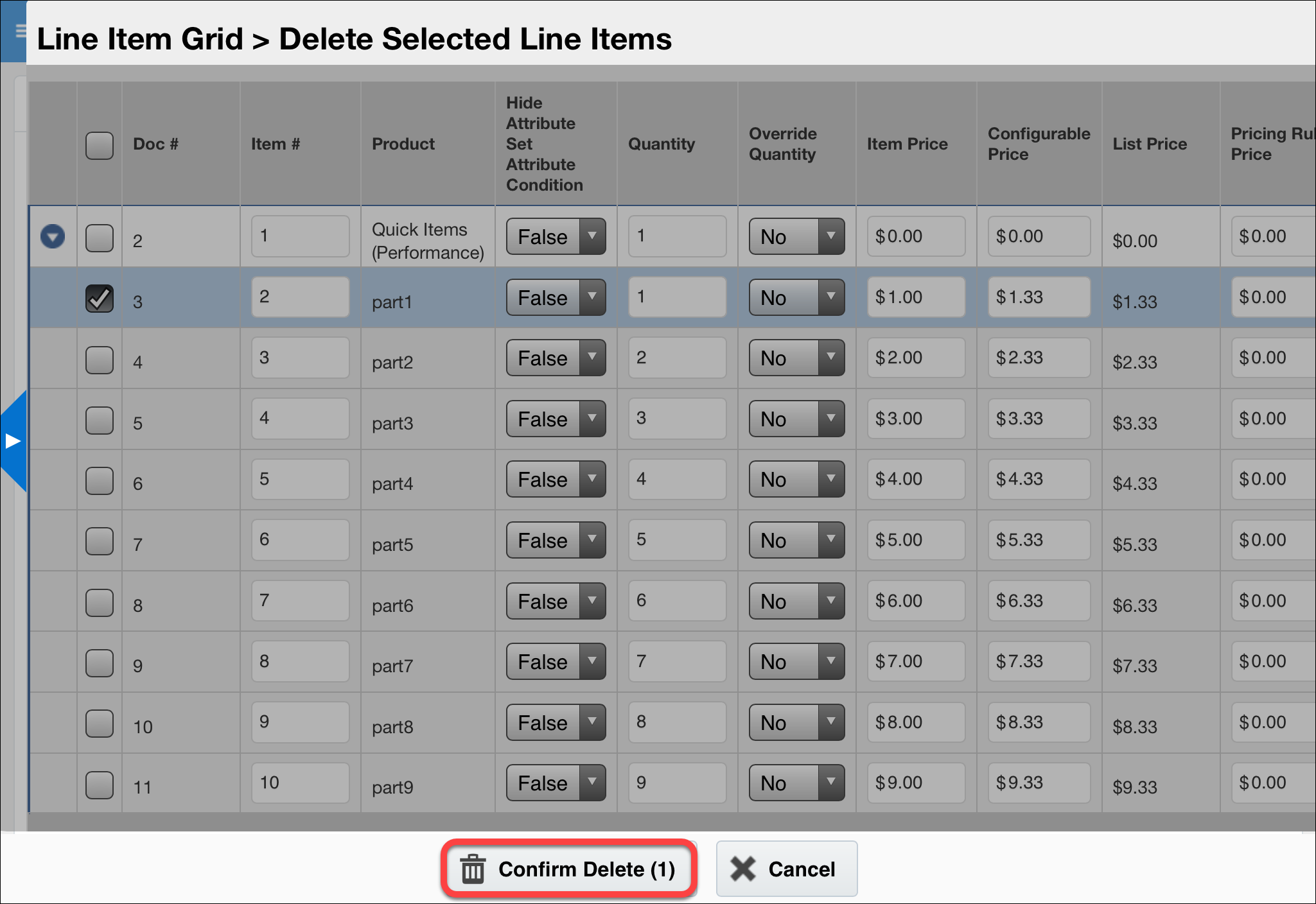1316x904 pixels.
Task: Click the blue arrow to expand side panel
Action: point(13,440)
